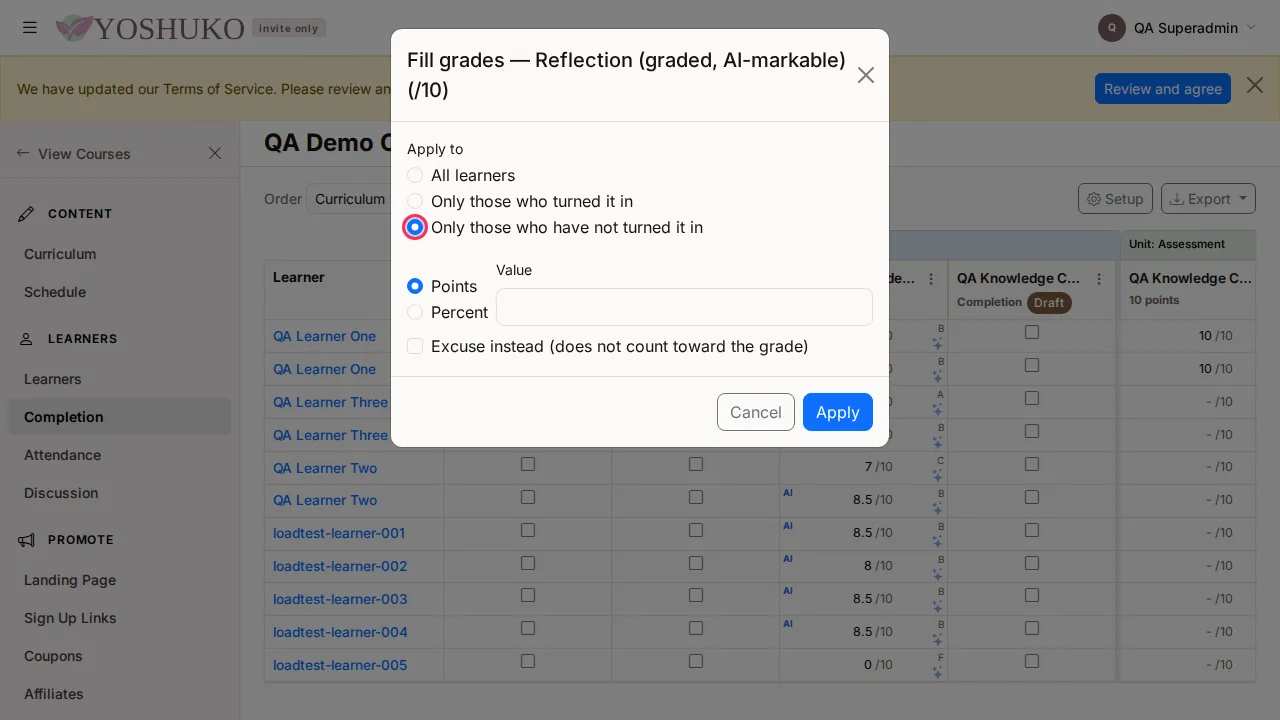Image resolution: width=1280 pixels, height=720 pixels.
Task: Check the Excuse instead checkbox
Action: [x=415, y=346]
